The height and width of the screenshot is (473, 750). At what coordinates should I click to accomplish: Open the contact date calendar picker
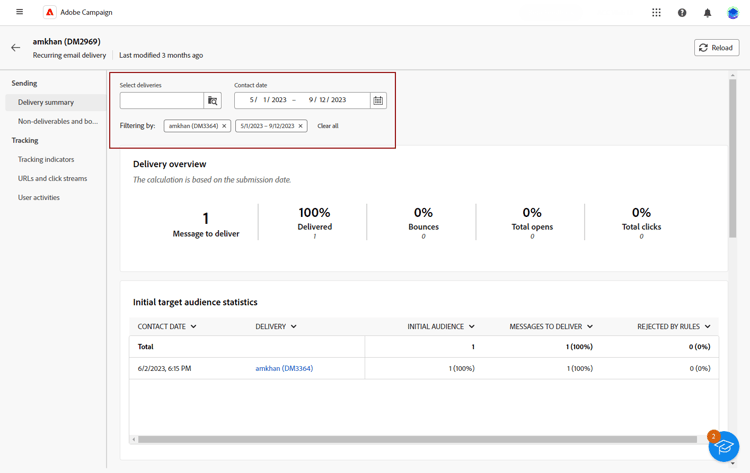[378, 100]
